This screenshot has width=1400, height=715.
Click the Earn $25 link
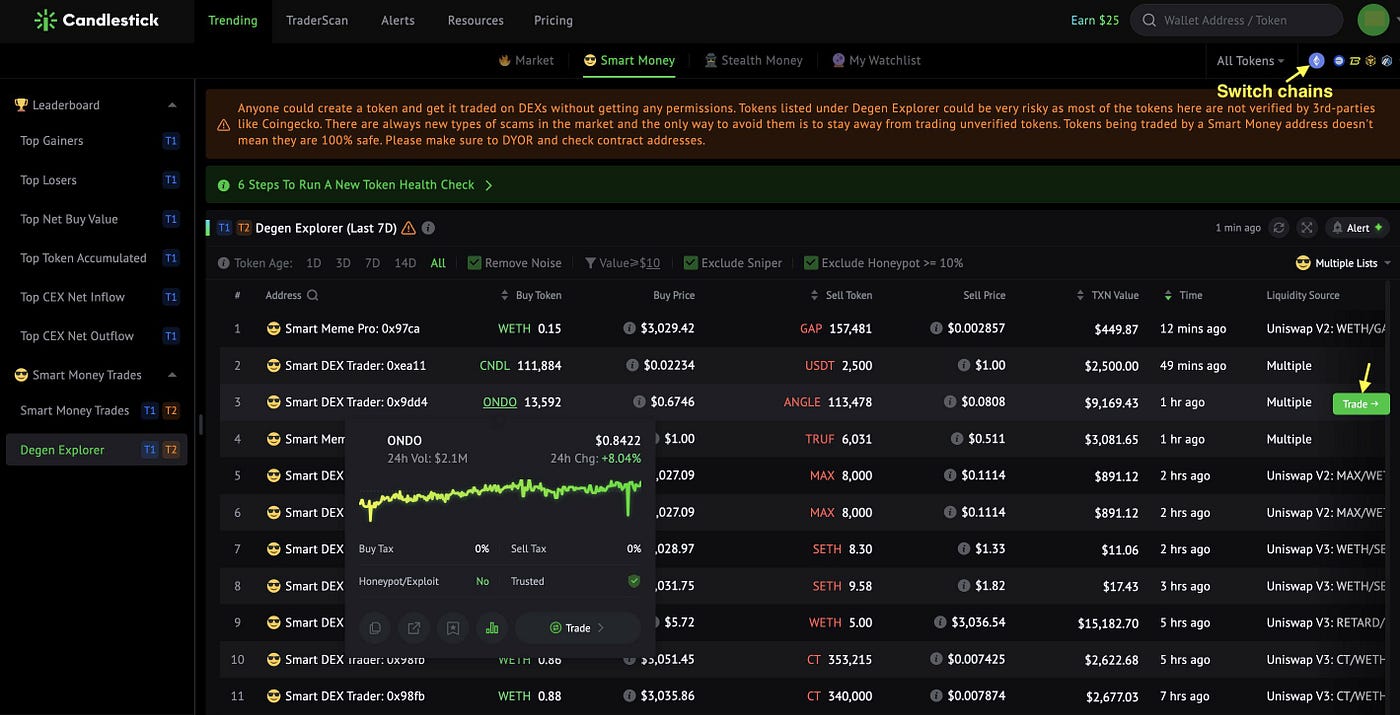tap(1095, 20)
